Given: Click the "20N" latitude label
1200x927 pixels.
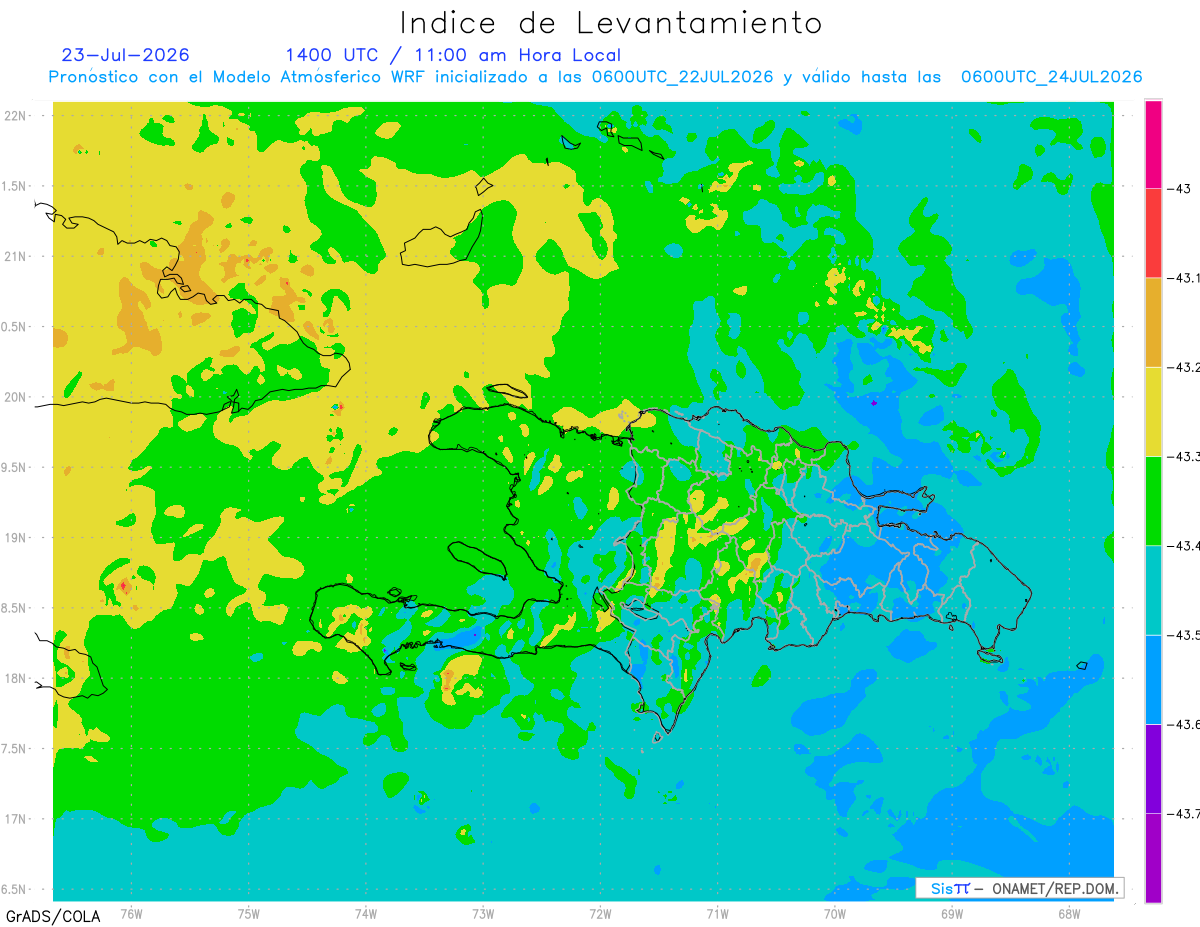Looking at the screenshot, I should click(x=17, y=397).
